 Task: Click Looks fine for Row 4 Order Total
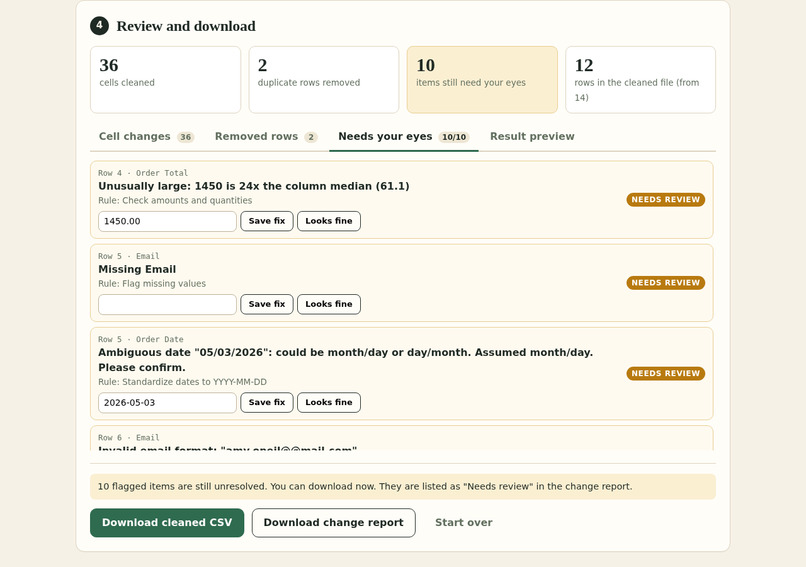tap(329, 221)
